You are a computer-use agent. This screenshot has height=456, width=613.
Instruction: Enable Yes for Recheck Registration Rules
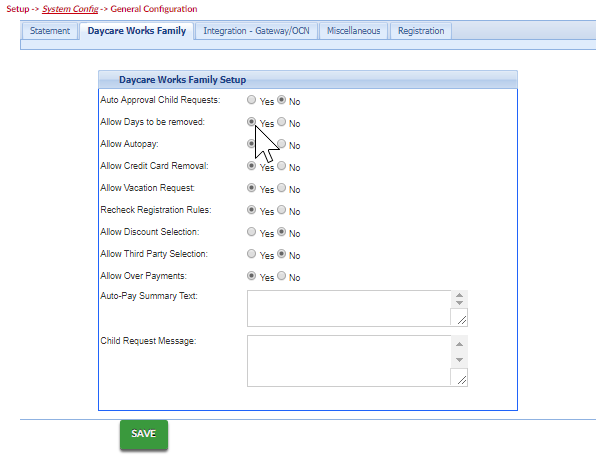click(x=251, y=210)
